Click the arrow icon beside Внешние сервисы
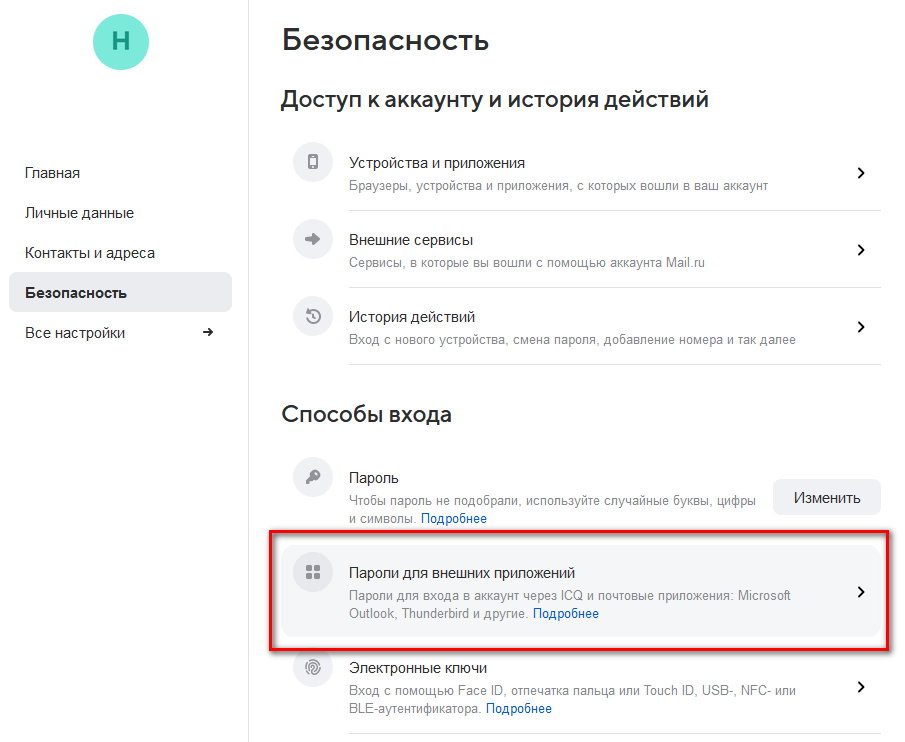This screenshot has height=742, width=905. point(313,239)
